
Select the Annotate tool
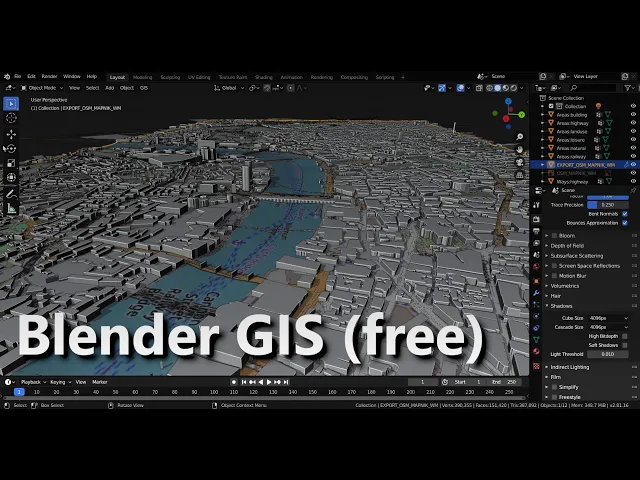11,194
